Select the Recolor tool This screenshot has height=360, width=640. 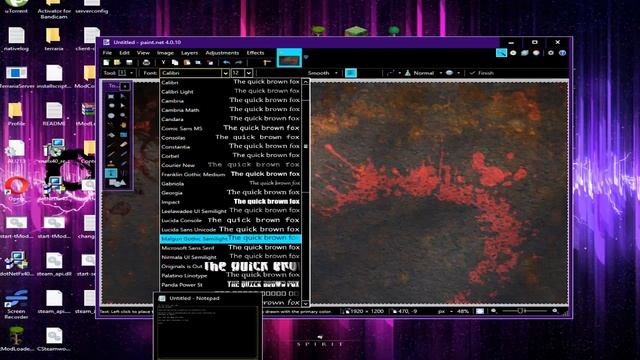pyautogui.click(x=123, y=164)
